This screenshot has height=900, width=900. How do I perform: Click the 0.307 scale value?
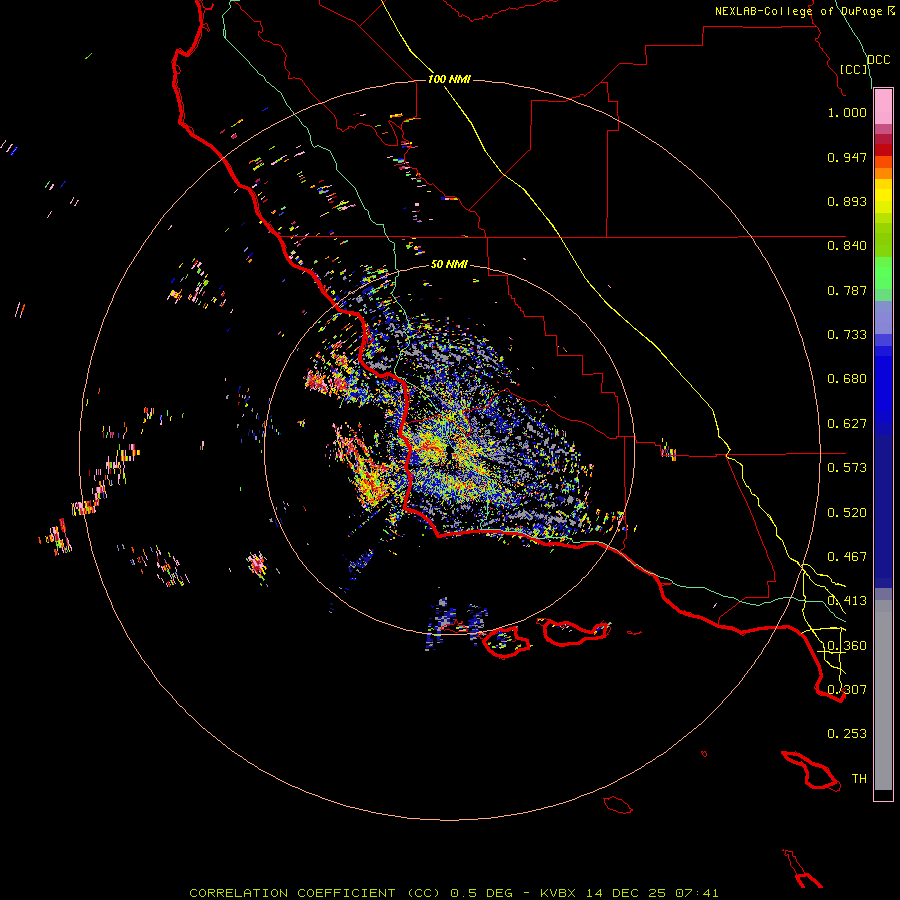point(847,690)
